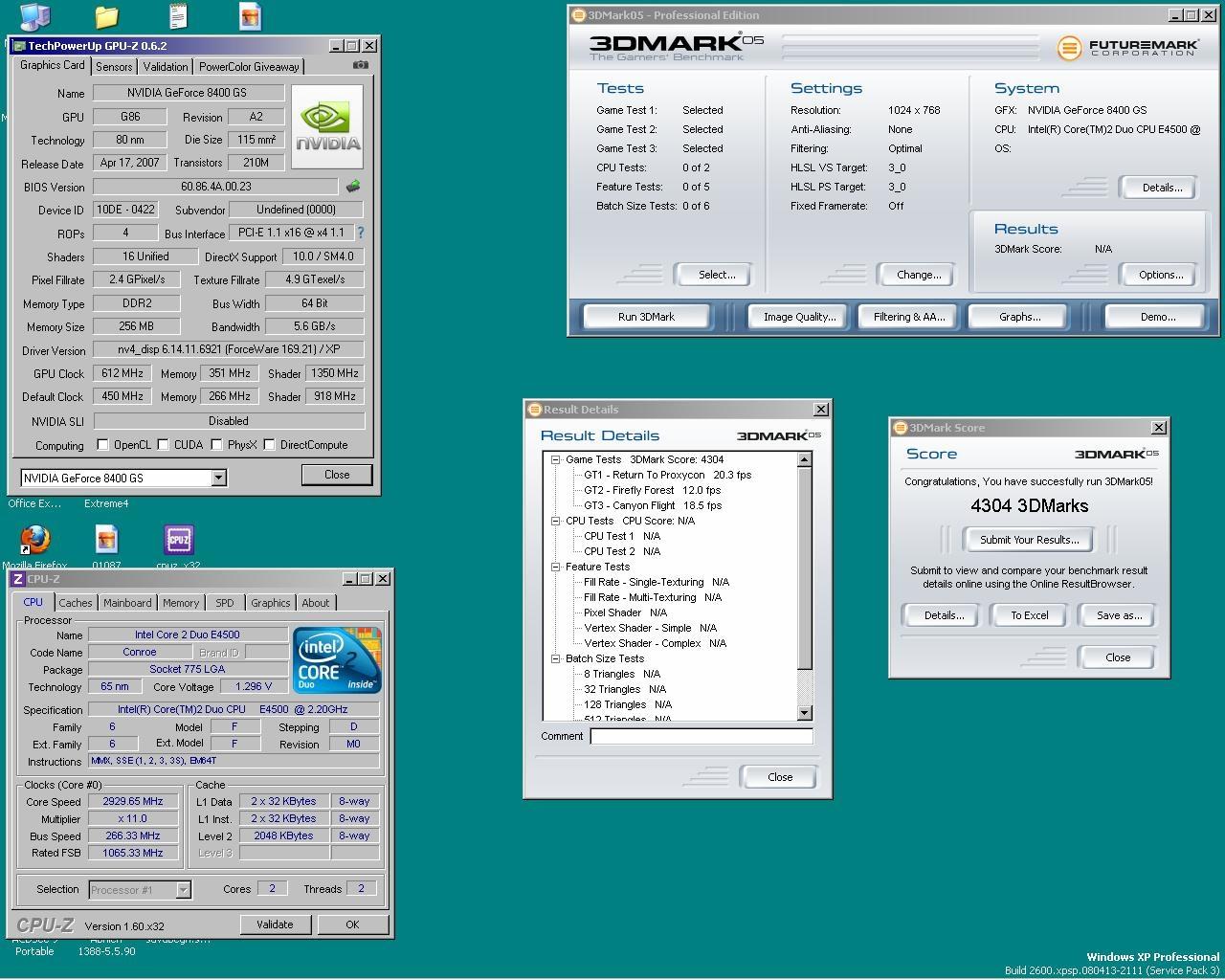This screenshot has width=1225, height=980.
Task: Open Filtering & AA... settings
Action: 908,317
